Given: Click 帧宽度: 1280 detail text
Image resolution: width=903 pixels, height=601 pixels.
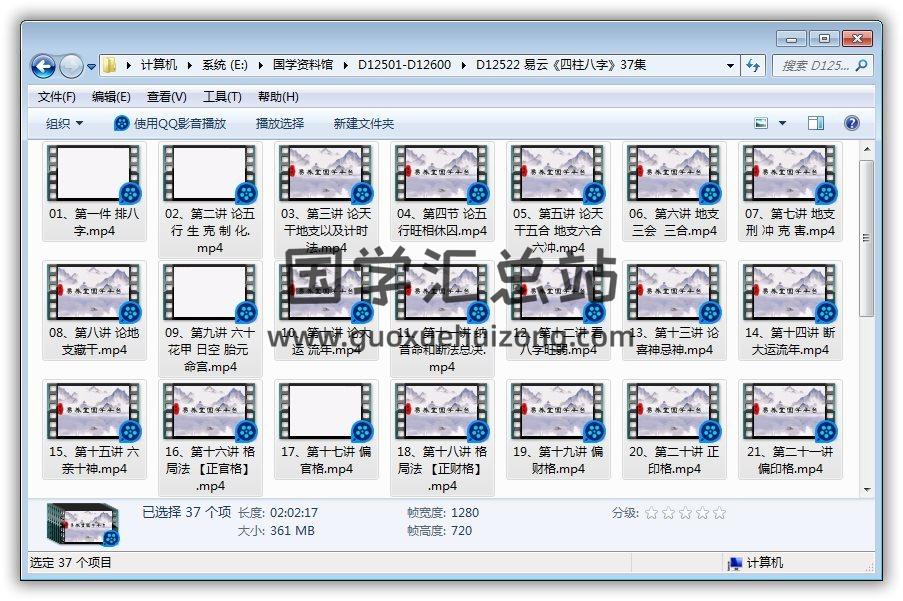Looking at the screenshot, I should pyautogui.click(x=443, y=512).
